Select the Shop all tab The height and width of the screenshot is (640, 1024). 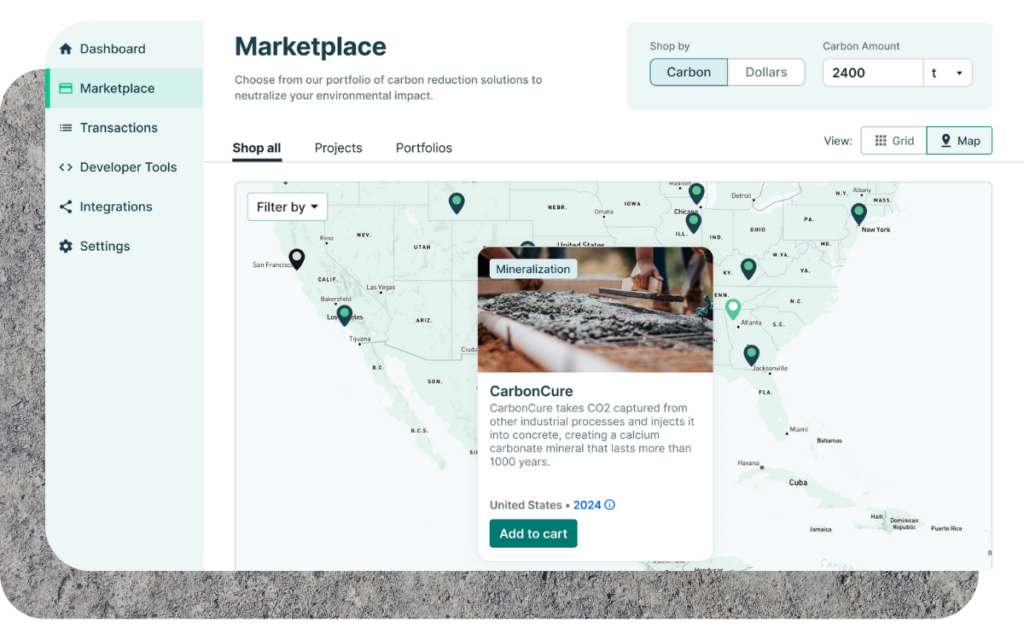pyautogui.click(x=257, y=148)
